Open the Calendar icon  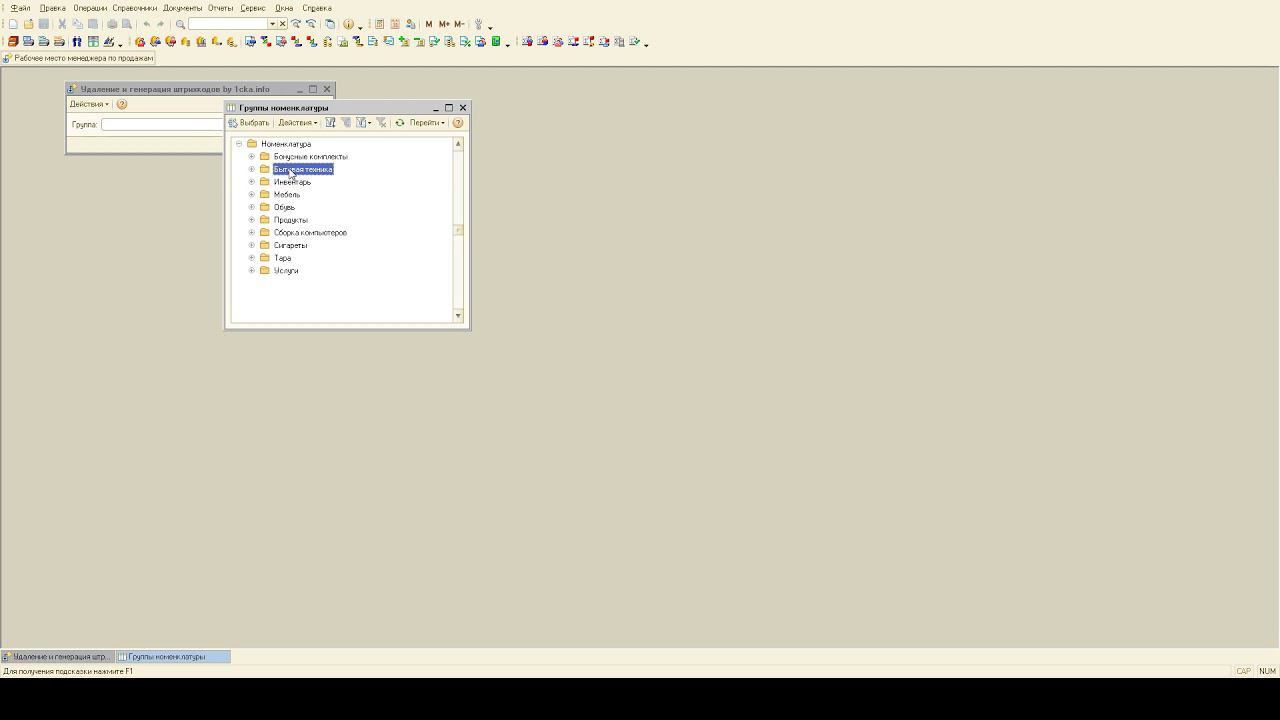[x=395, y=24]
